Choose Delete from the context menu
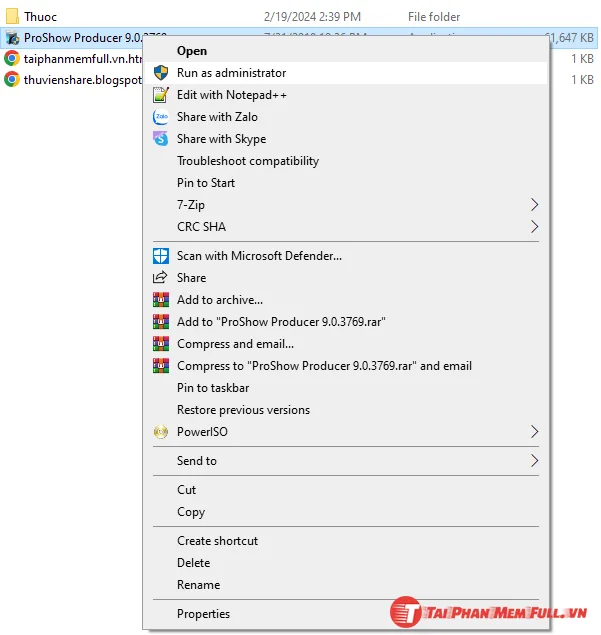 (345, 563)
